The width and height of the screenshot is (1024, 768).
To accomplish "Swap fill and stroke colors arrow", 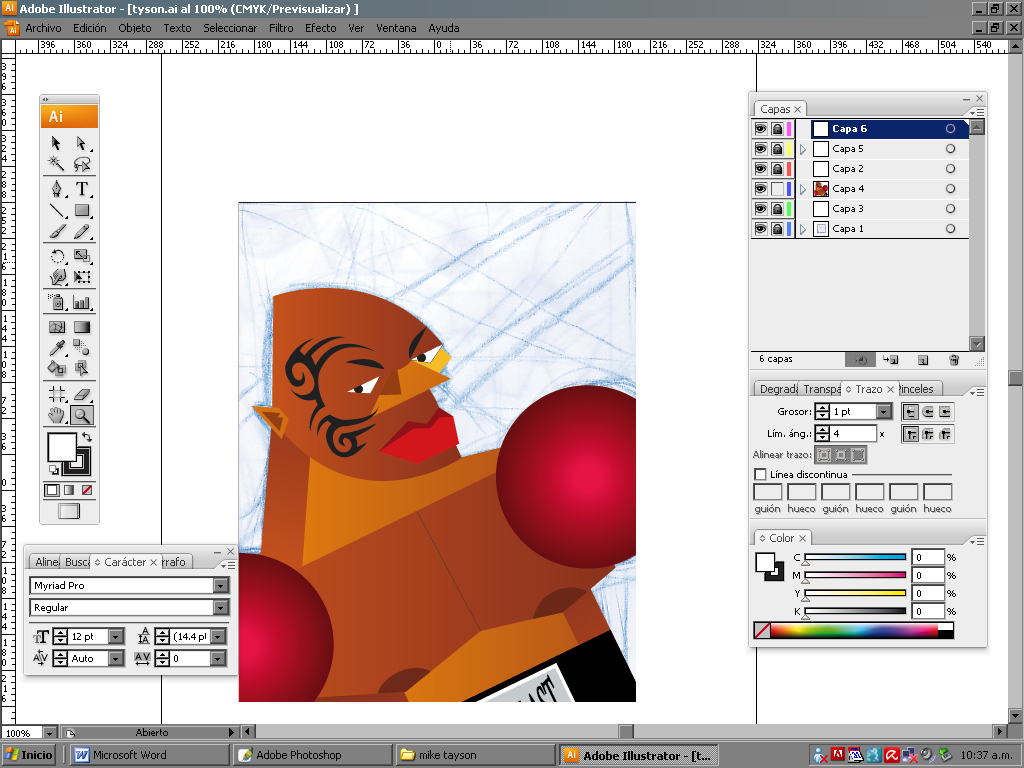I will click(x=86, y=437).
